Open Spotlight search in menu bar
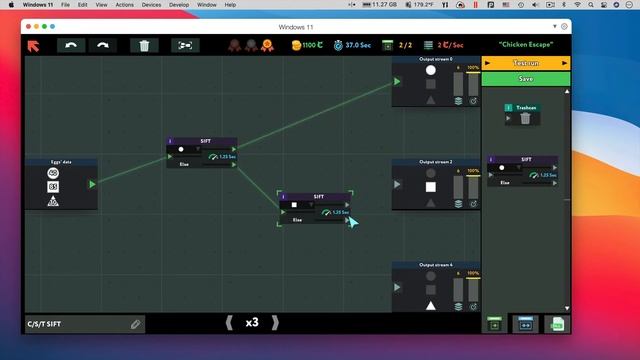This screenshot has height=360, width=640. click(x=591, y=5)
